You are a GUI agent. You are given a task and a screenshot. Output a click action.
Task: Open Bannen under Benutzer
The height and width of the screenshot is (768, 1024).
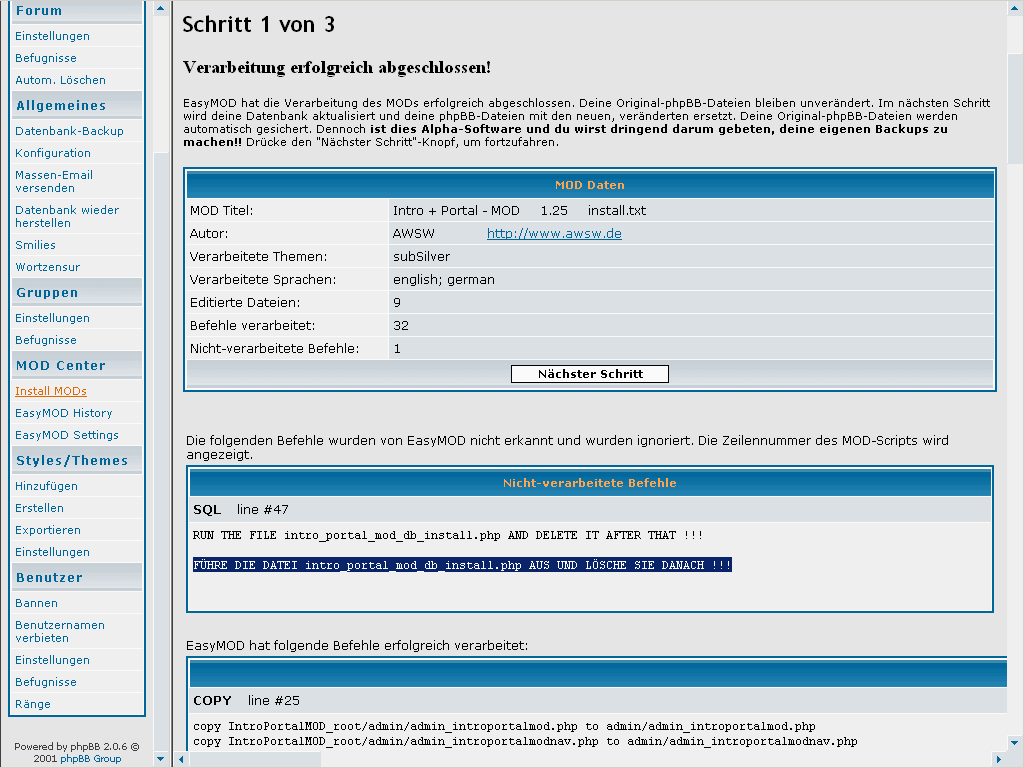37,603
